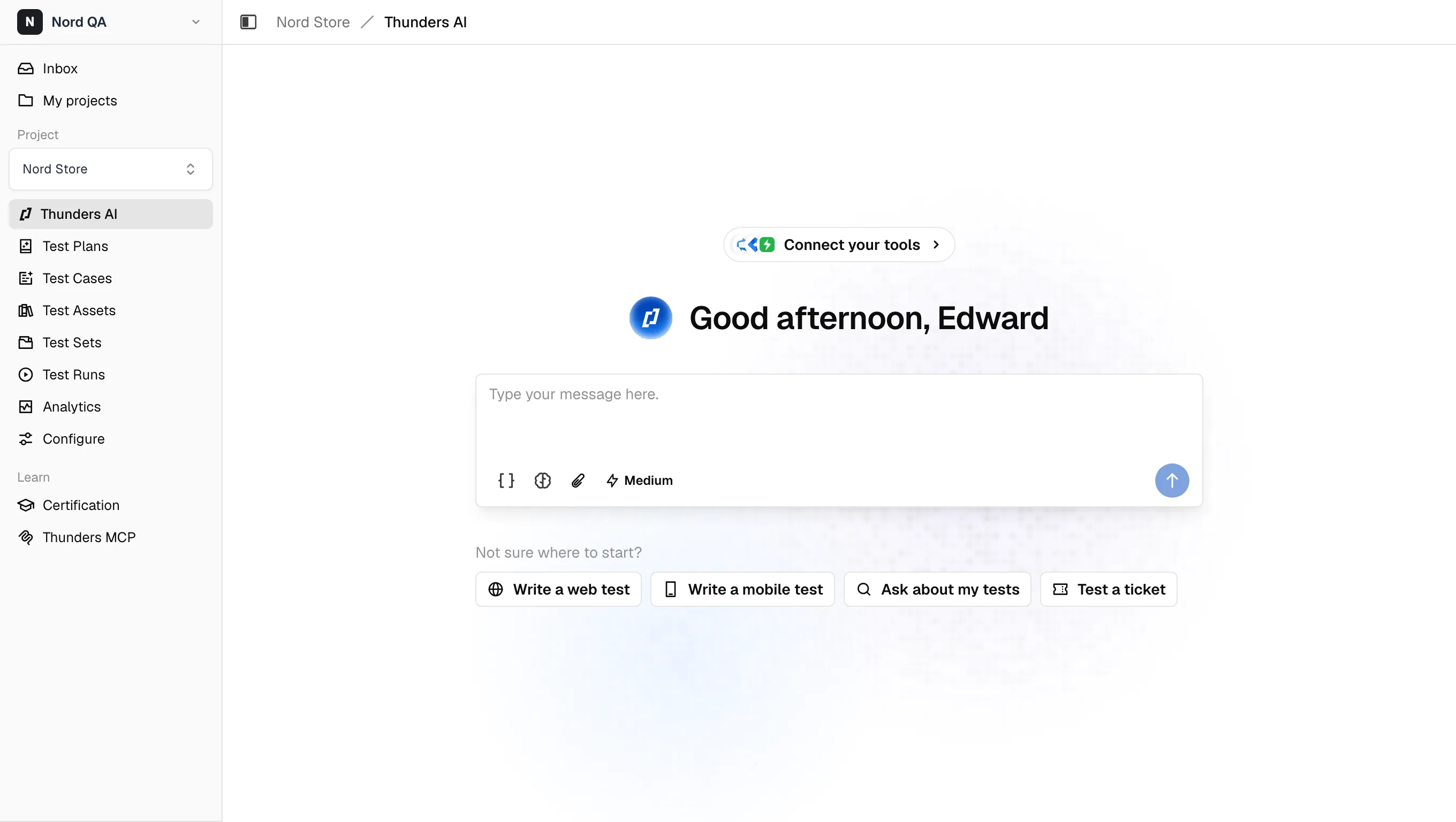1456x822 pixels.
Task: Choose Write a mobile test
Action: (x=742, y=590)
